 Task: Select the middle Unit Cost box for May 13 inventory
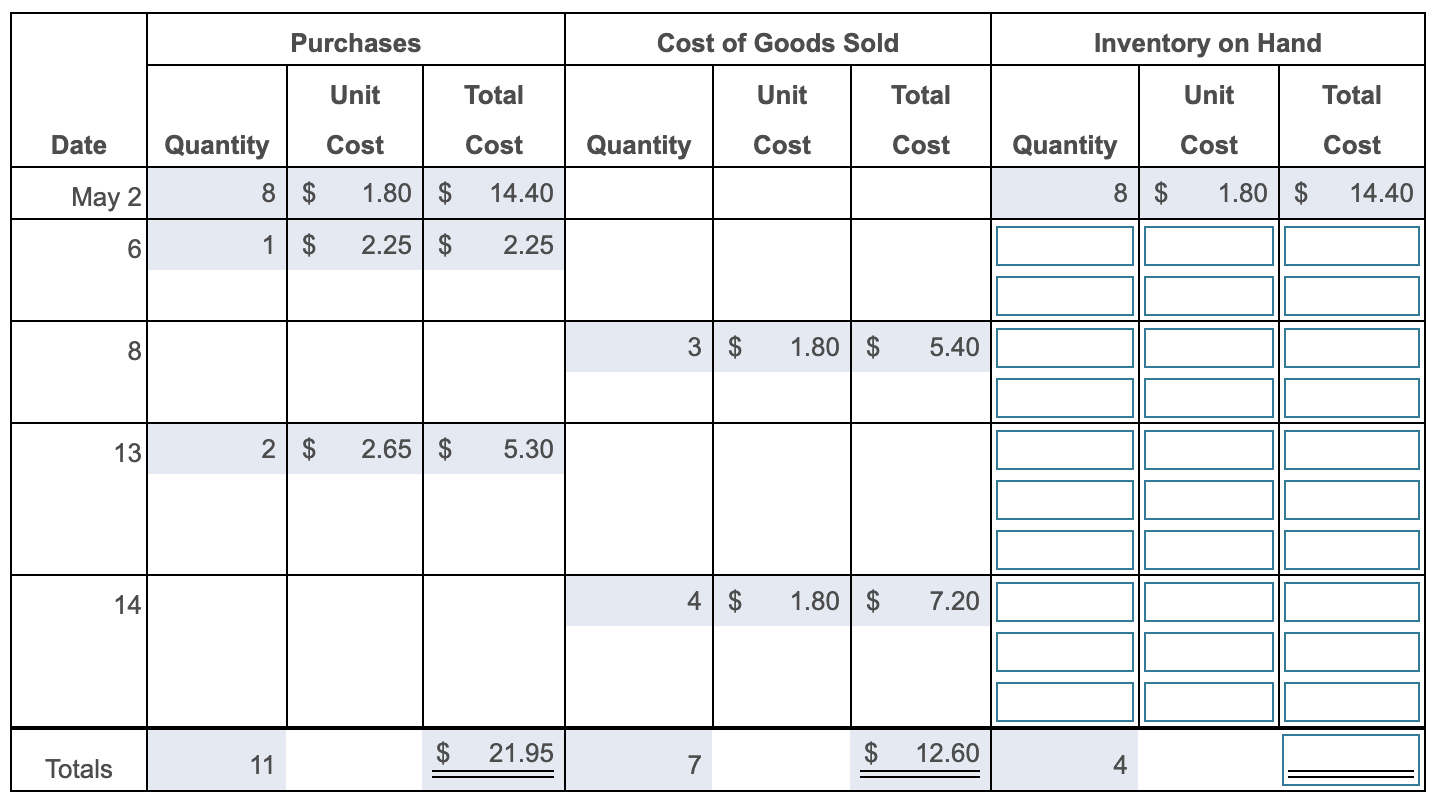1208,499
